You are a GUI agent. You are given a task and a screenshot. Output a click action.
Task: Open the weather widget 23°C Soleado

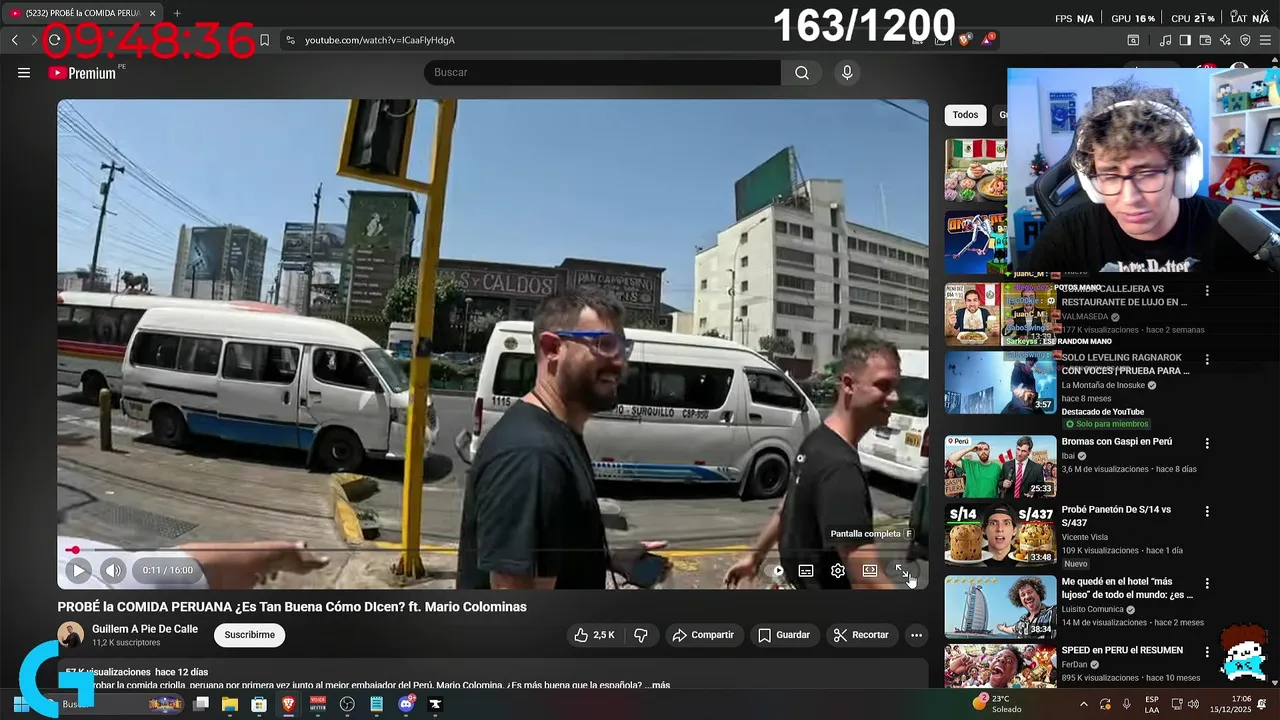pos(998,704)
